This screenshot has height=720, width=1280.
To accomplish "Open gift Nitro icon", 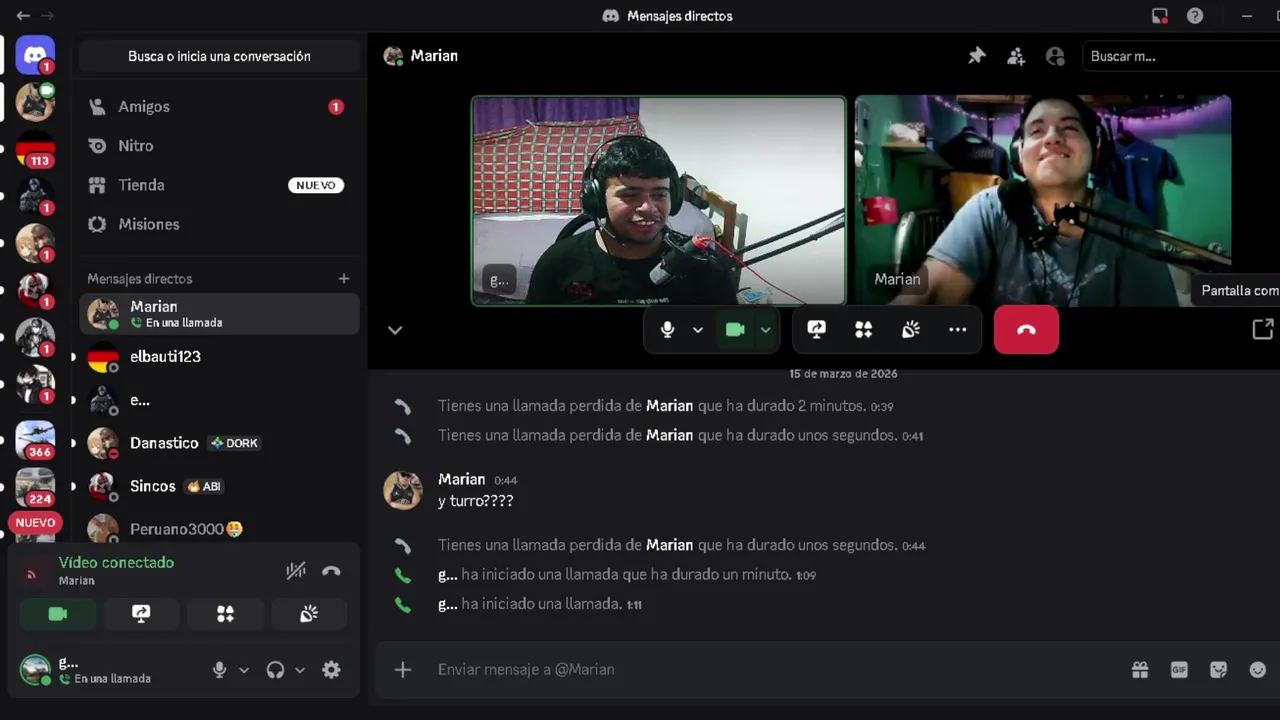I will [1140, 670].
